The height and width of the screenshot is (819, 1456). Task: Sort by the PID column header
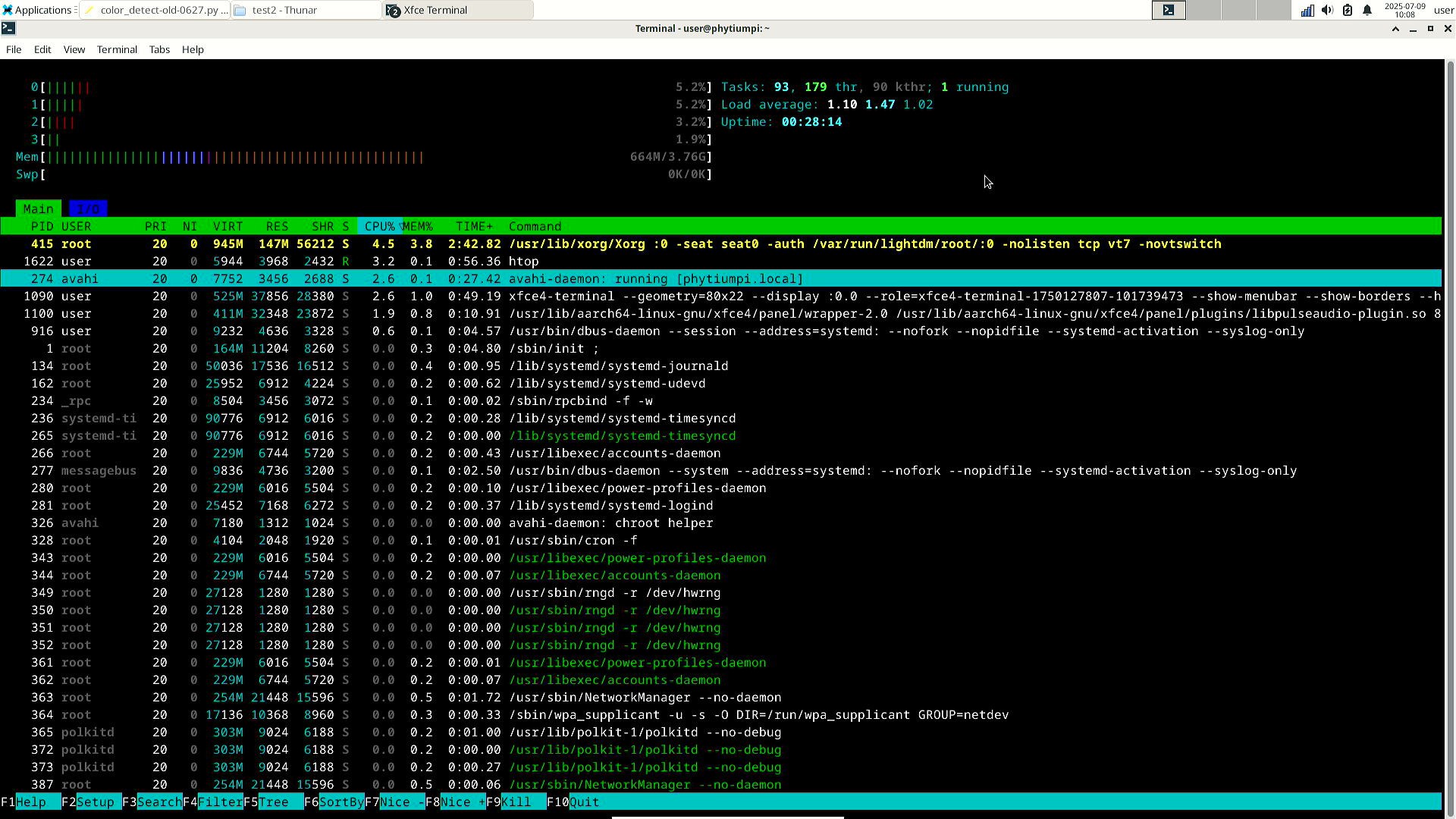point(42,227)
